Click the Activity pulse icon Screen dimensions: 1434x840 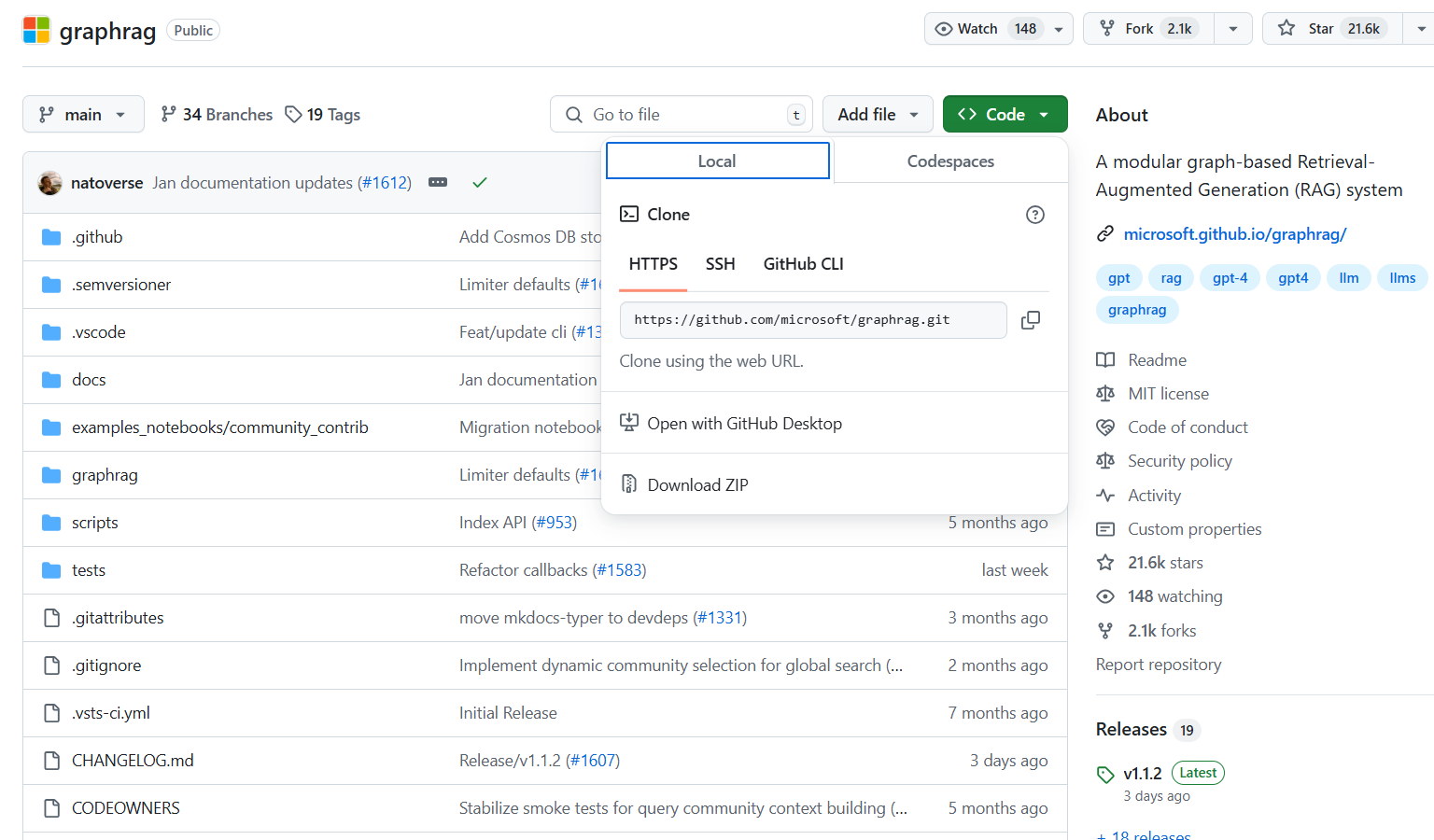click(x=1105, y=496)
